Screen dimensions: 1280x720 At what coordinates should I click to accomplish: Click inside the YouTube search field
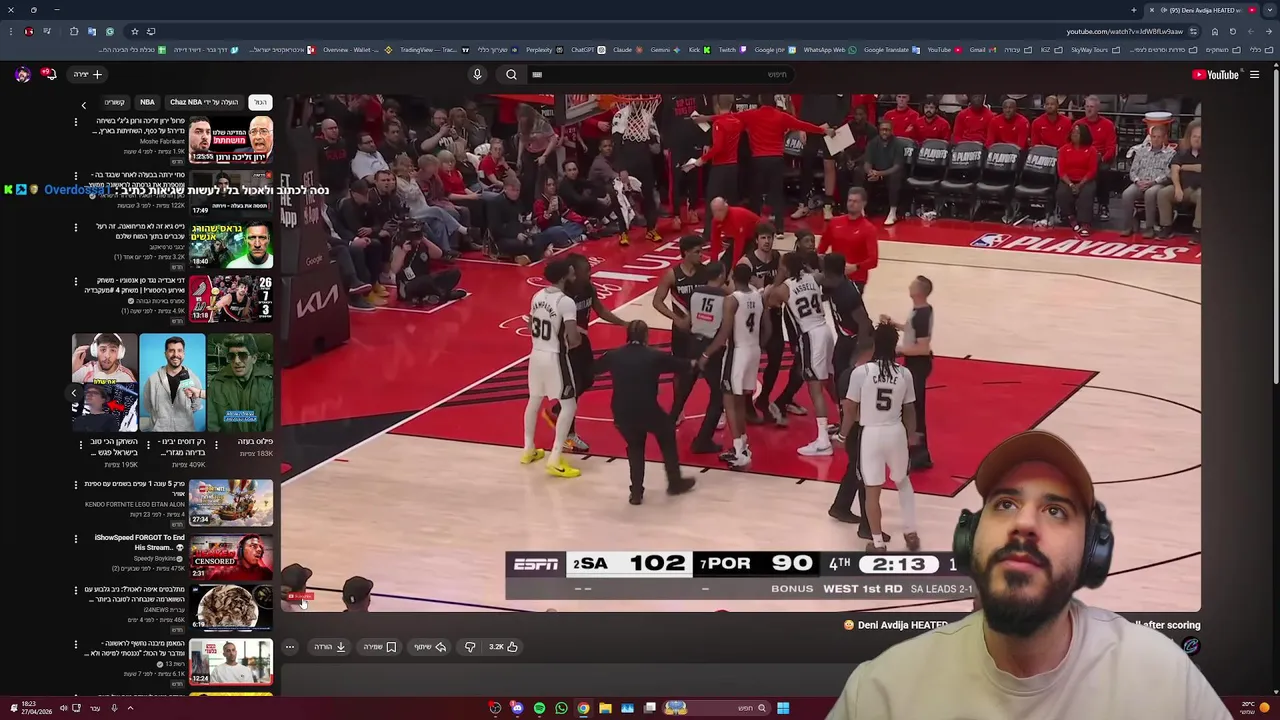point(660,74)
